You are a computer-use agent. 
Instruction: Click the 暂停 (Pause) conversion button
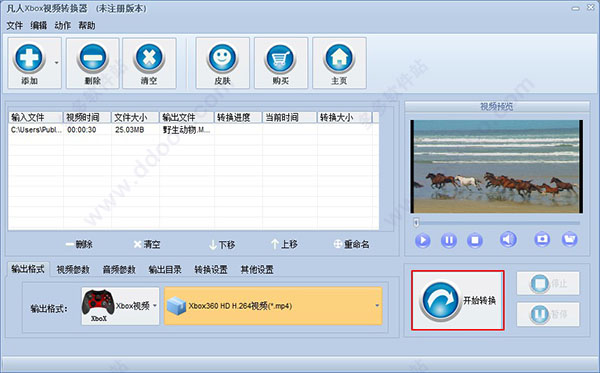pyautogui.click(x=548, y=314)
